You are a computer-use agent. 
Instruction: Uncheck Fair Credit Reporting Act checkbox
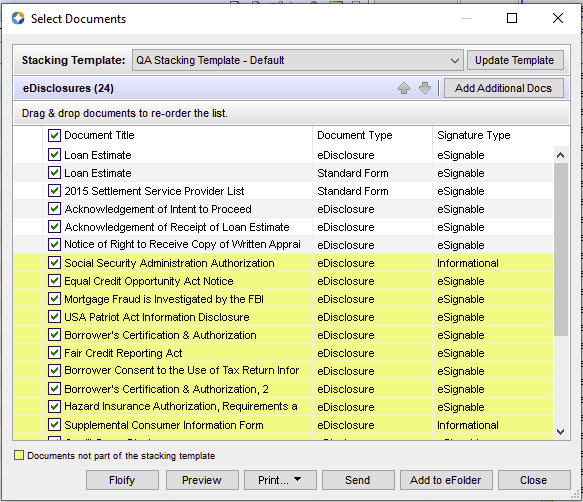[x=54, y=353]
